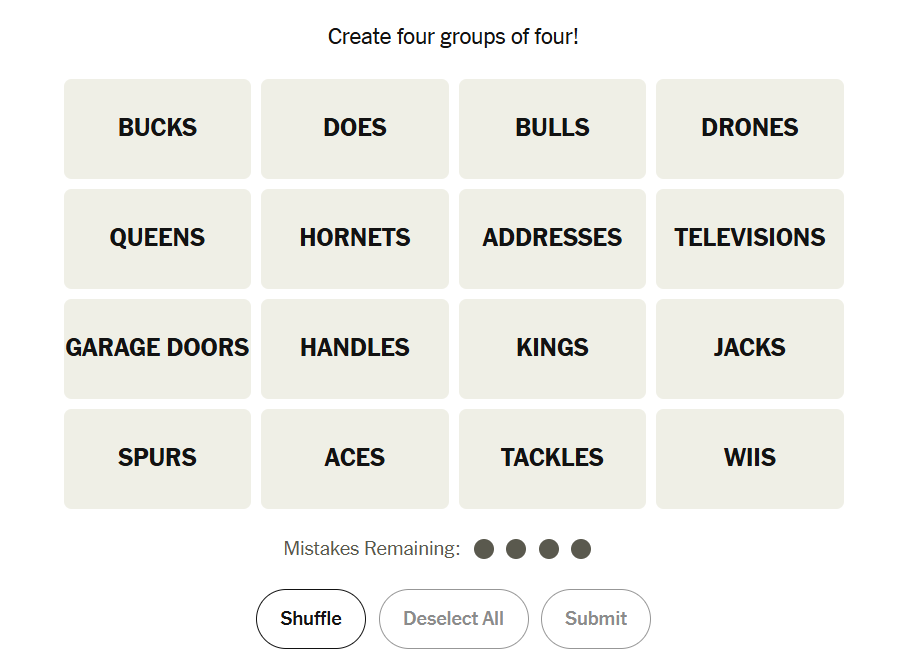Image resolution: width=919 pixels, height=672 pixels.
Task: Pick the WIIS word tile
Action: point(749,459)
